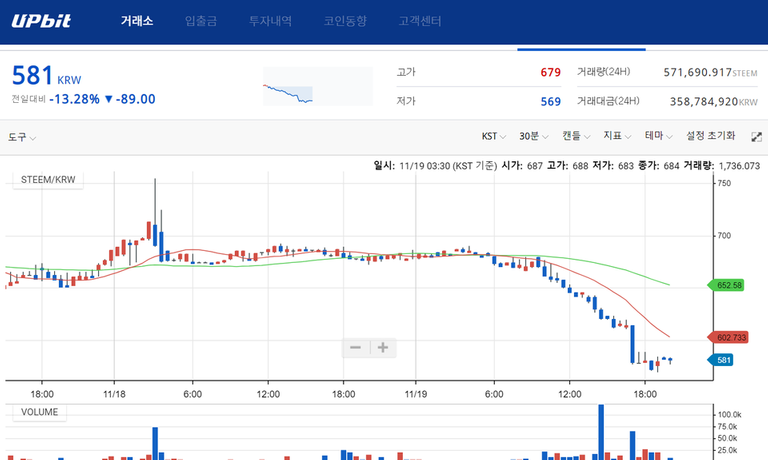Screen dimensions: 768x460
Task: Go to the 입출금 deposit/withdraw tab
Action: point(203,21)
